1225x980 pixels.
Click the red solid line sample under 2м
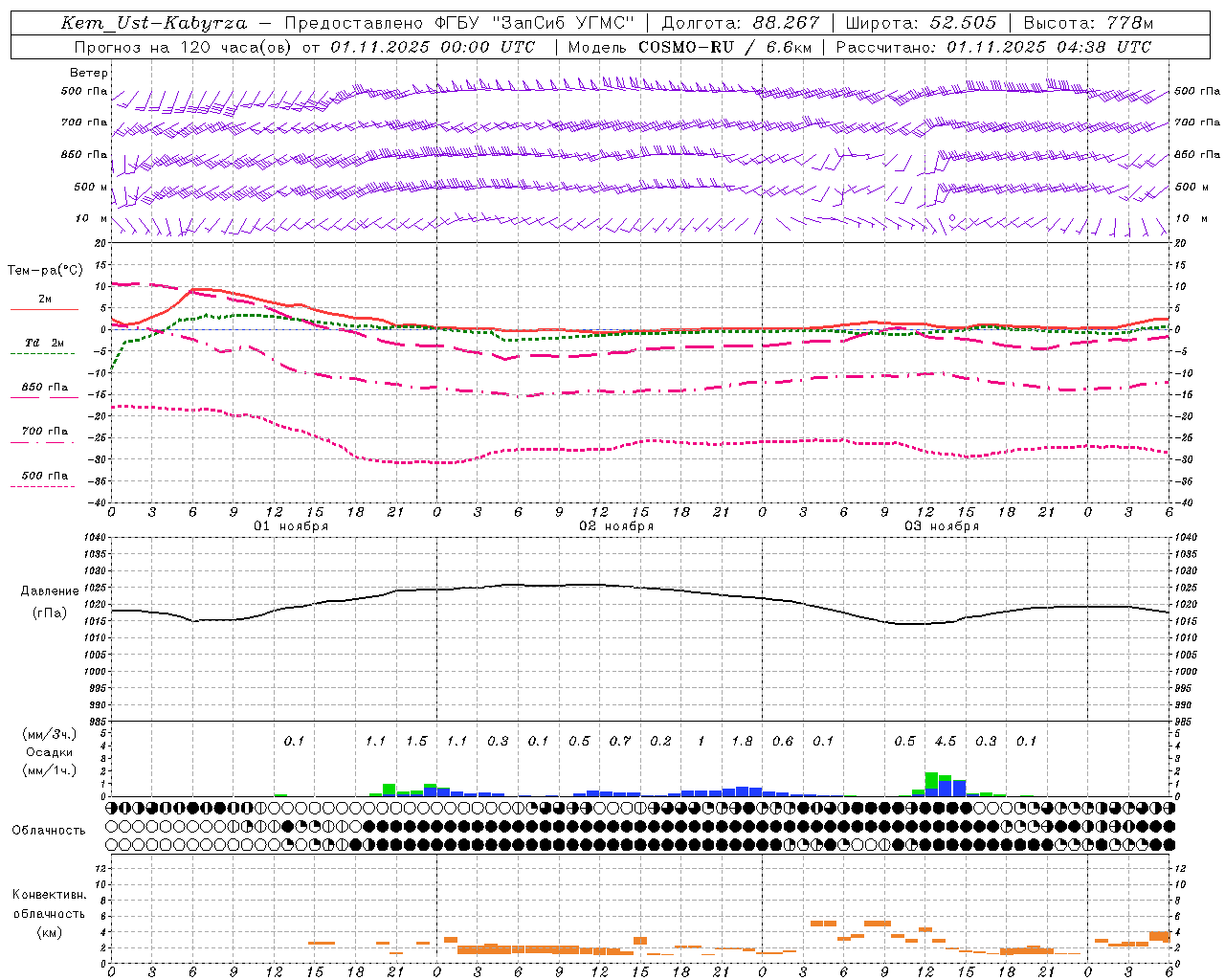44,309
